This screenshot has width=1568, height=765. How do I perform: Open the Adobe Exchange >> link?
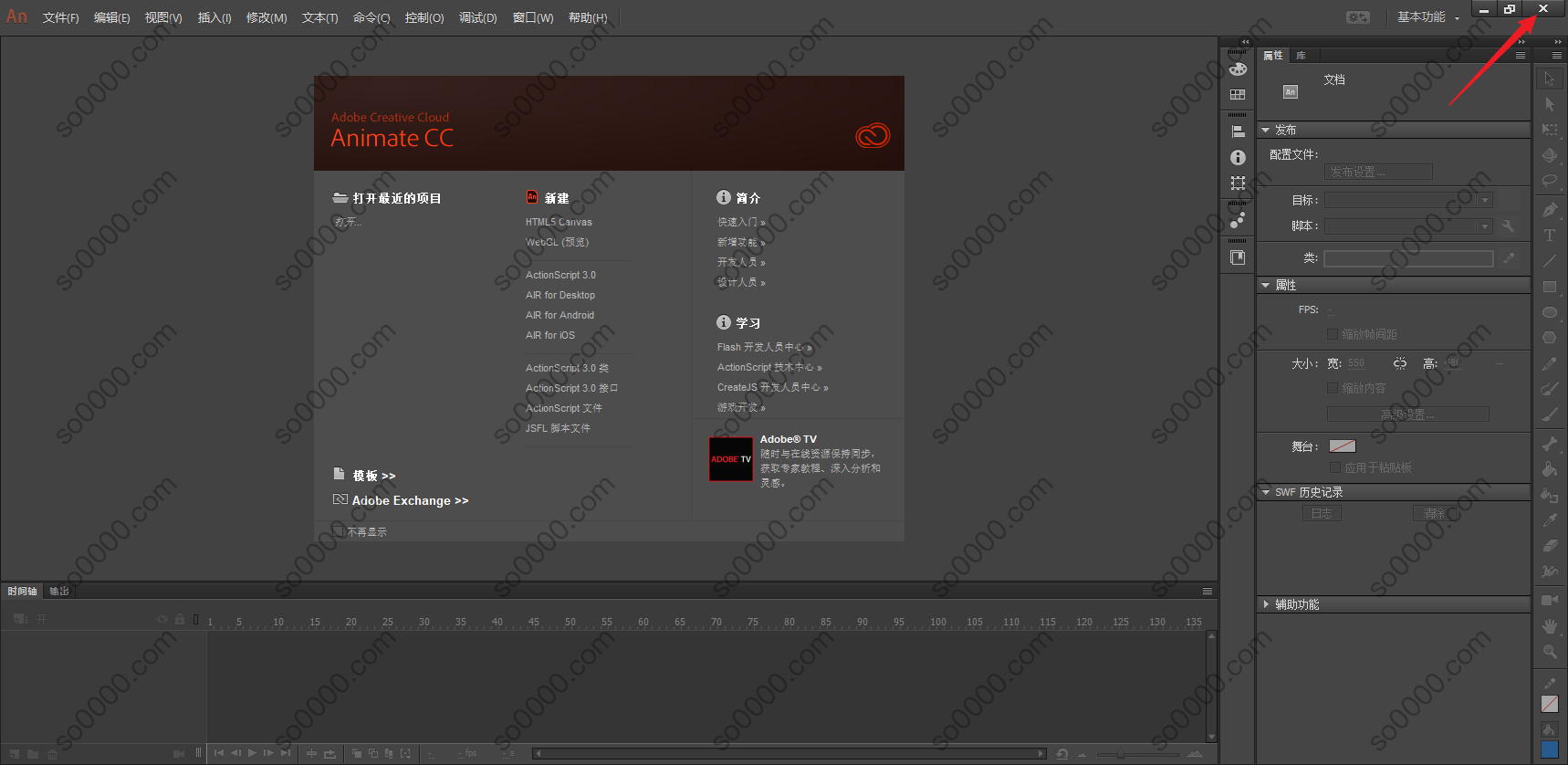[x=411, y=500]
